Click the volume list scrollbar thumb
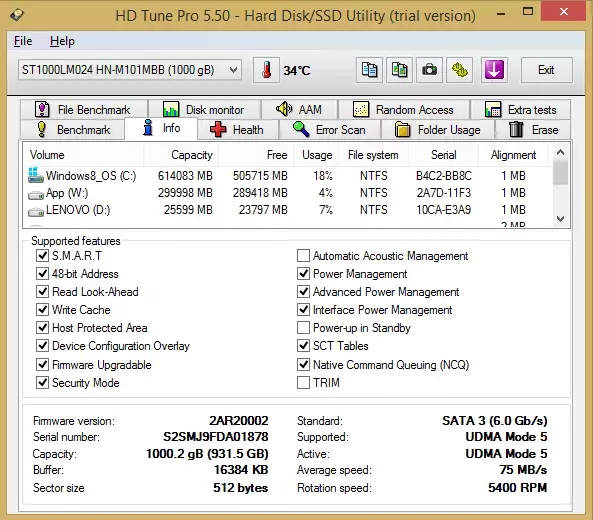This screenshot has width=593, height=520. click(x=560, y=173)
